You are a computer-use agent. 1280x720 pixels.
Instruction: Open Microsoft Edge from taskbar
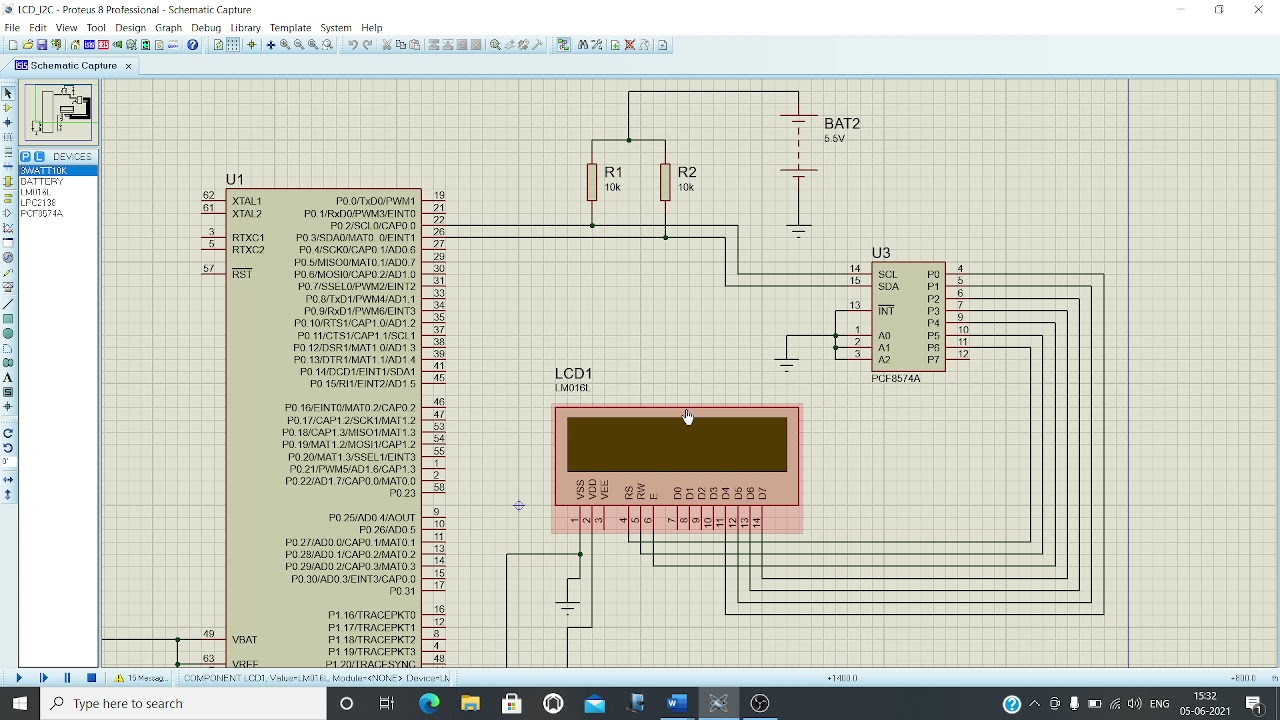click(429, 704)
